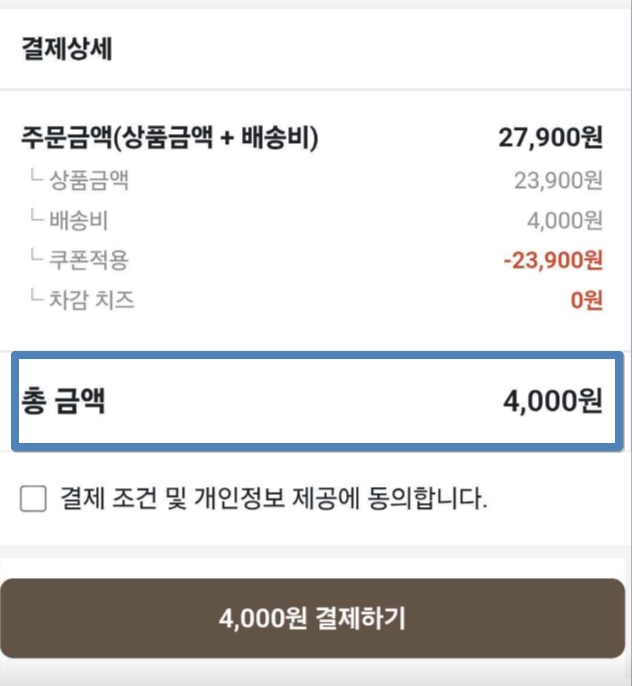Select the 쿠폰적용 row label

pos(88,260)
